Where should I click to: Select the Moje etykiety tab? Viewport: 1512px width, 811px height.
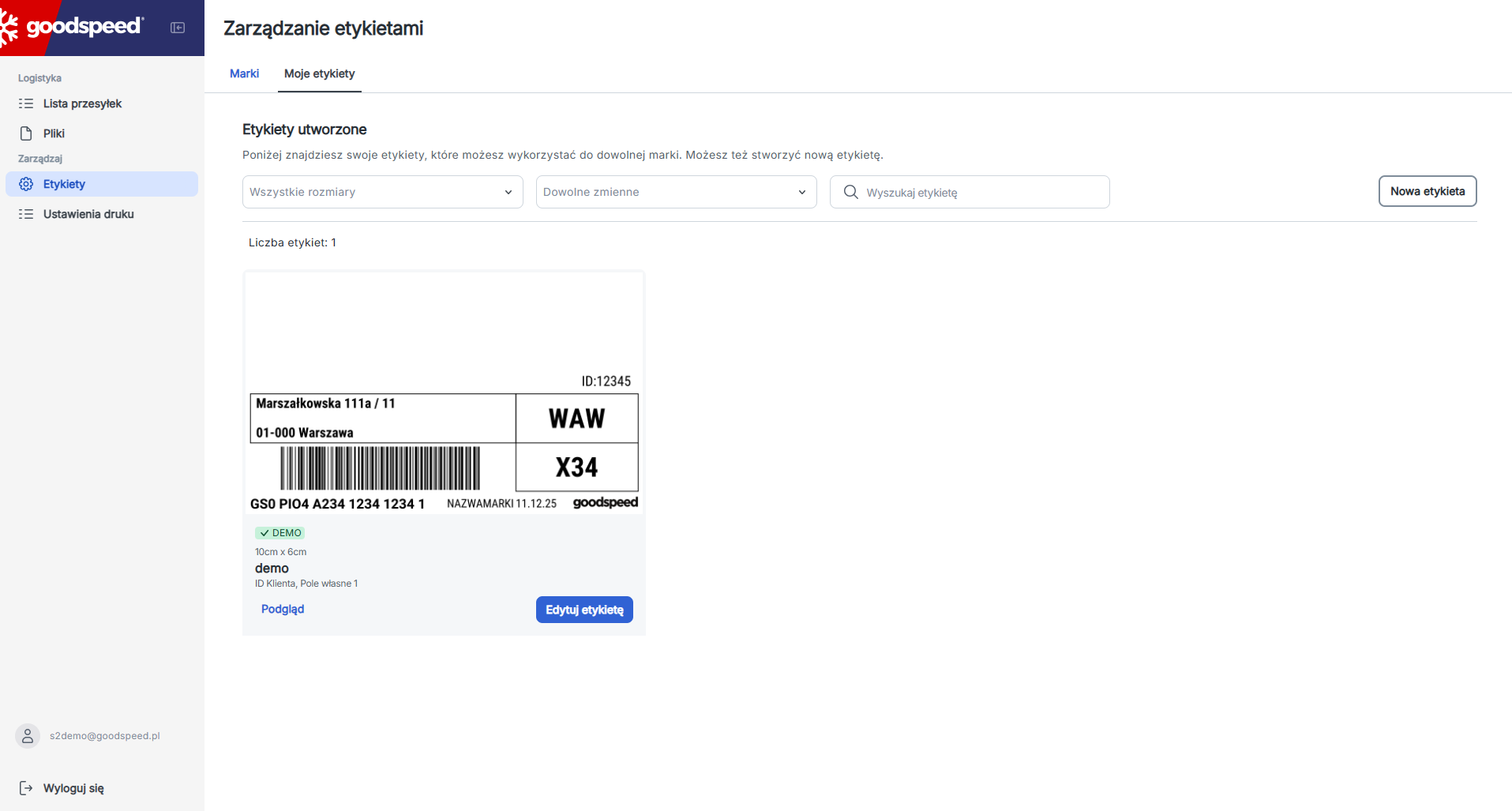(320, 73)
